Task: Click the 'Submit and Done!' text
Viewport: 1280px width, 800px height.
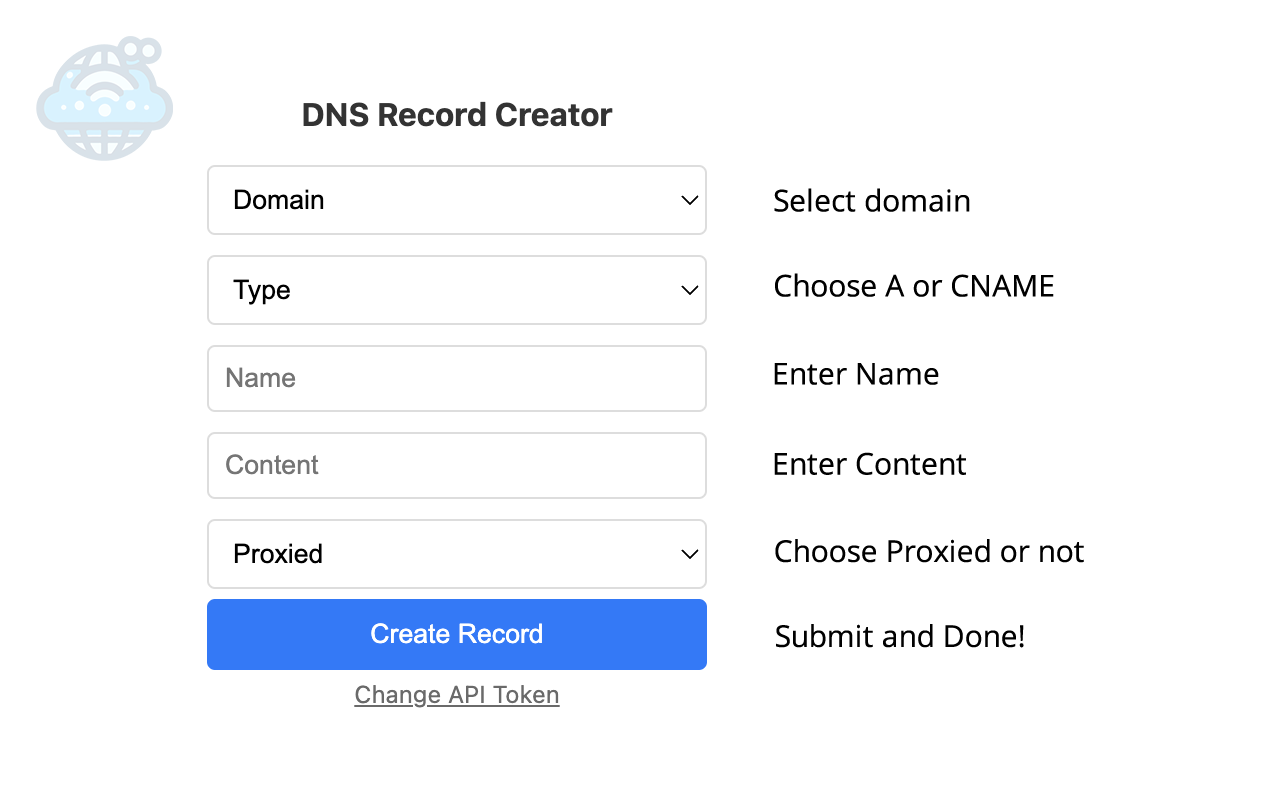Action: tap(900, 637)
